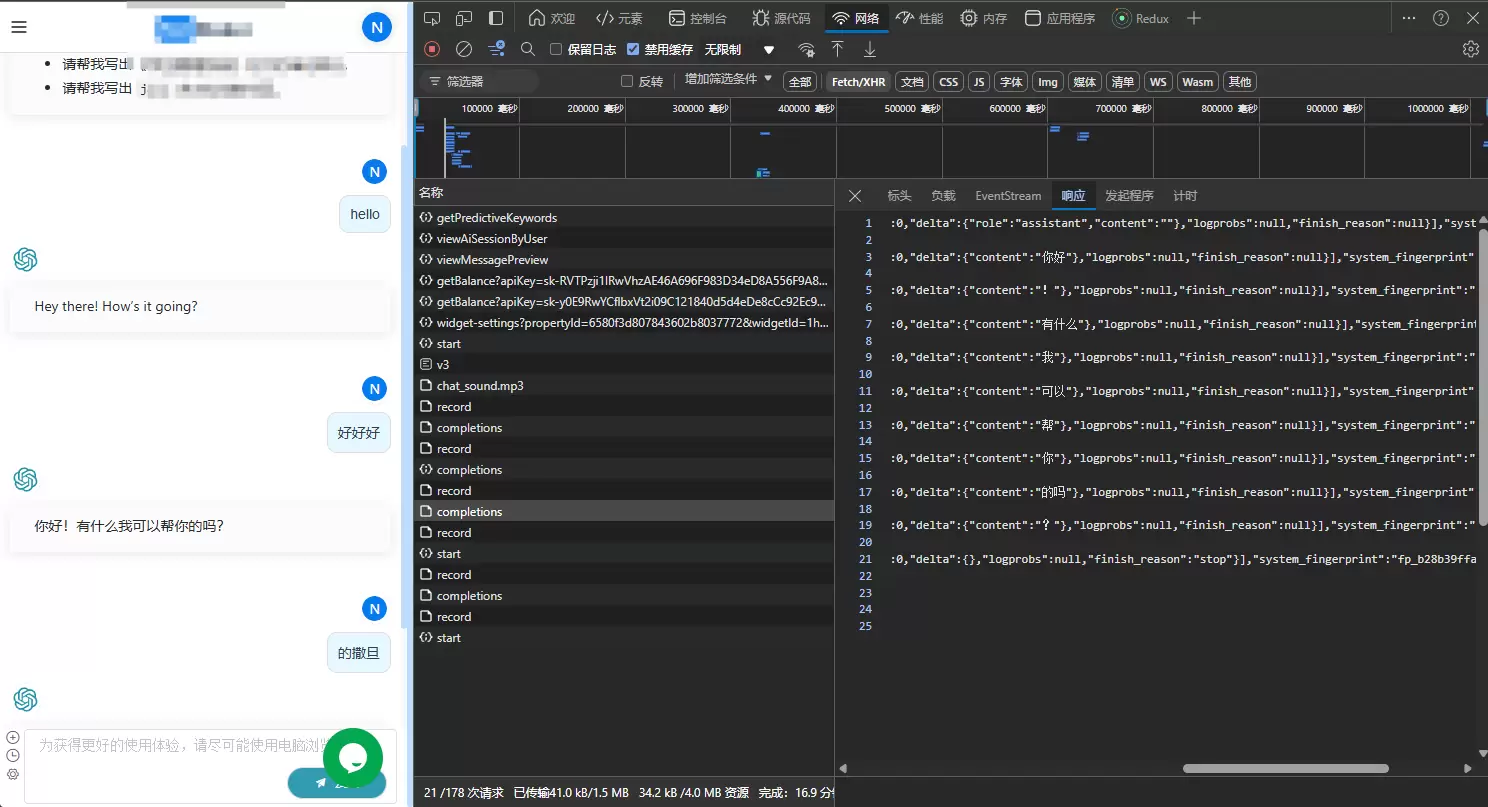This screenshot has height=807, width=1488.
Task: Open network conditions wifi-gear icon
Action: pyautogui.click(x=806, y=49)
